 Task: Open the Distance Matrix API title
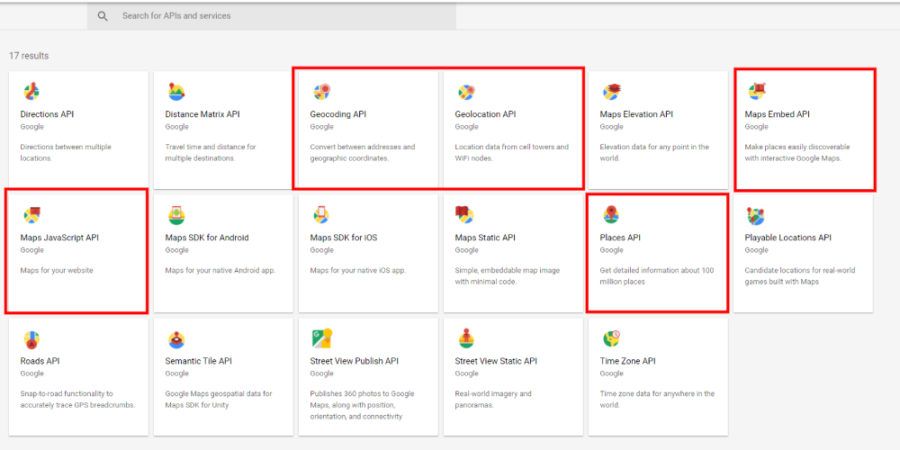(x=202, y=114)
